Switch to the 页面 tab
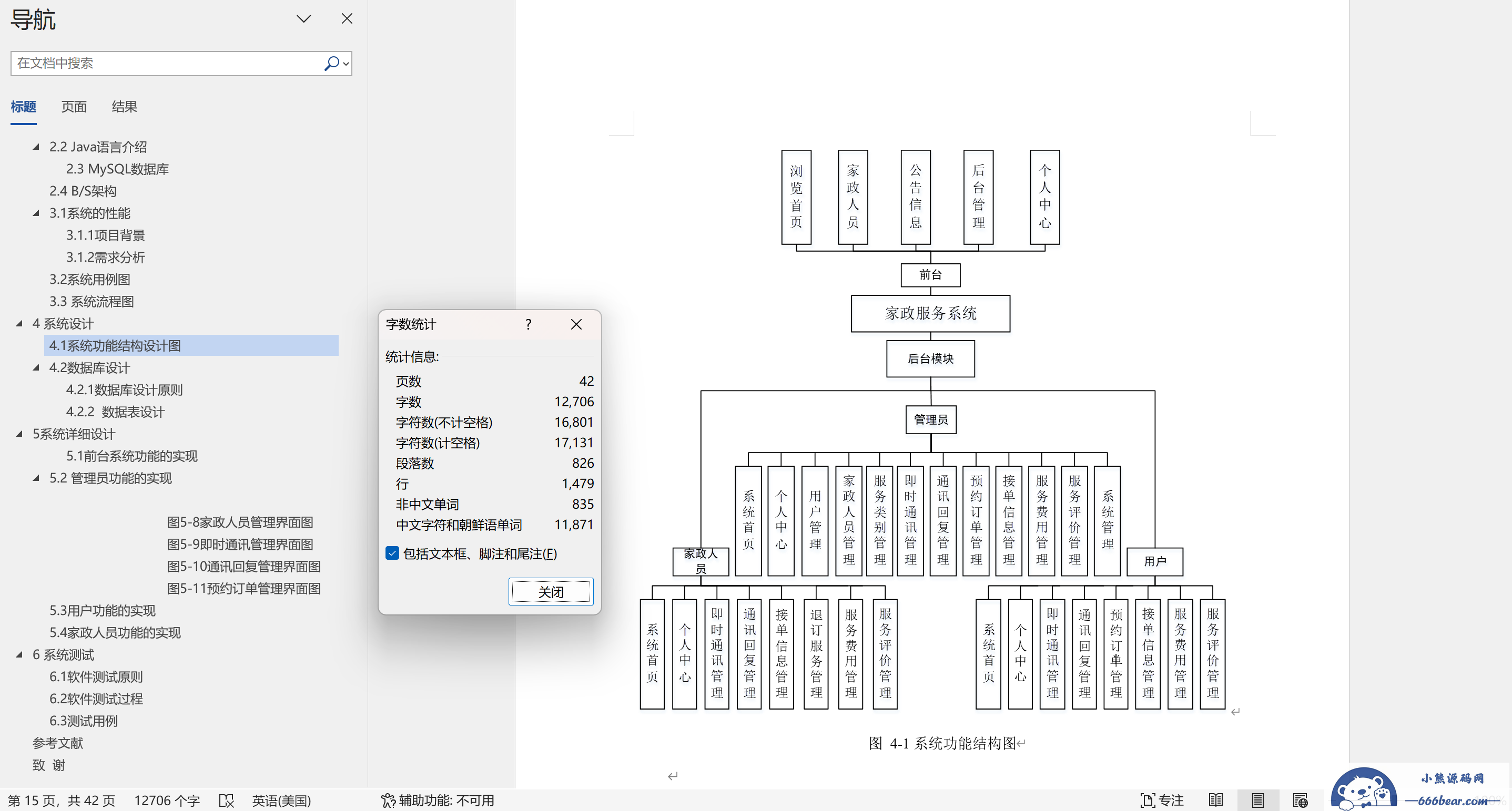Screen dimensions: 1512x811 (74, 107)
